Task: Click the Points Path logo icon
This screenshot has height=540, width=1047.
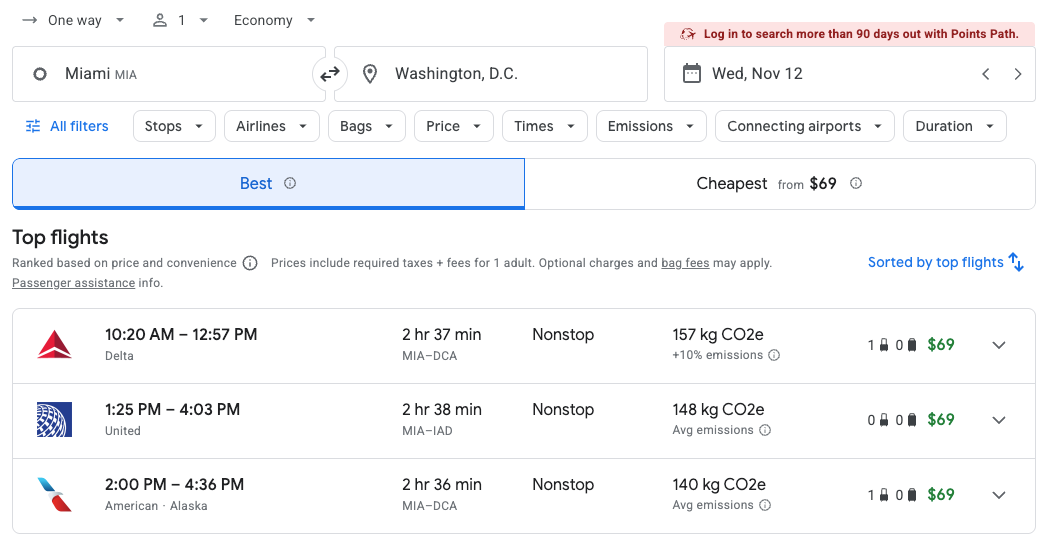Action: [x=687, y=34]
